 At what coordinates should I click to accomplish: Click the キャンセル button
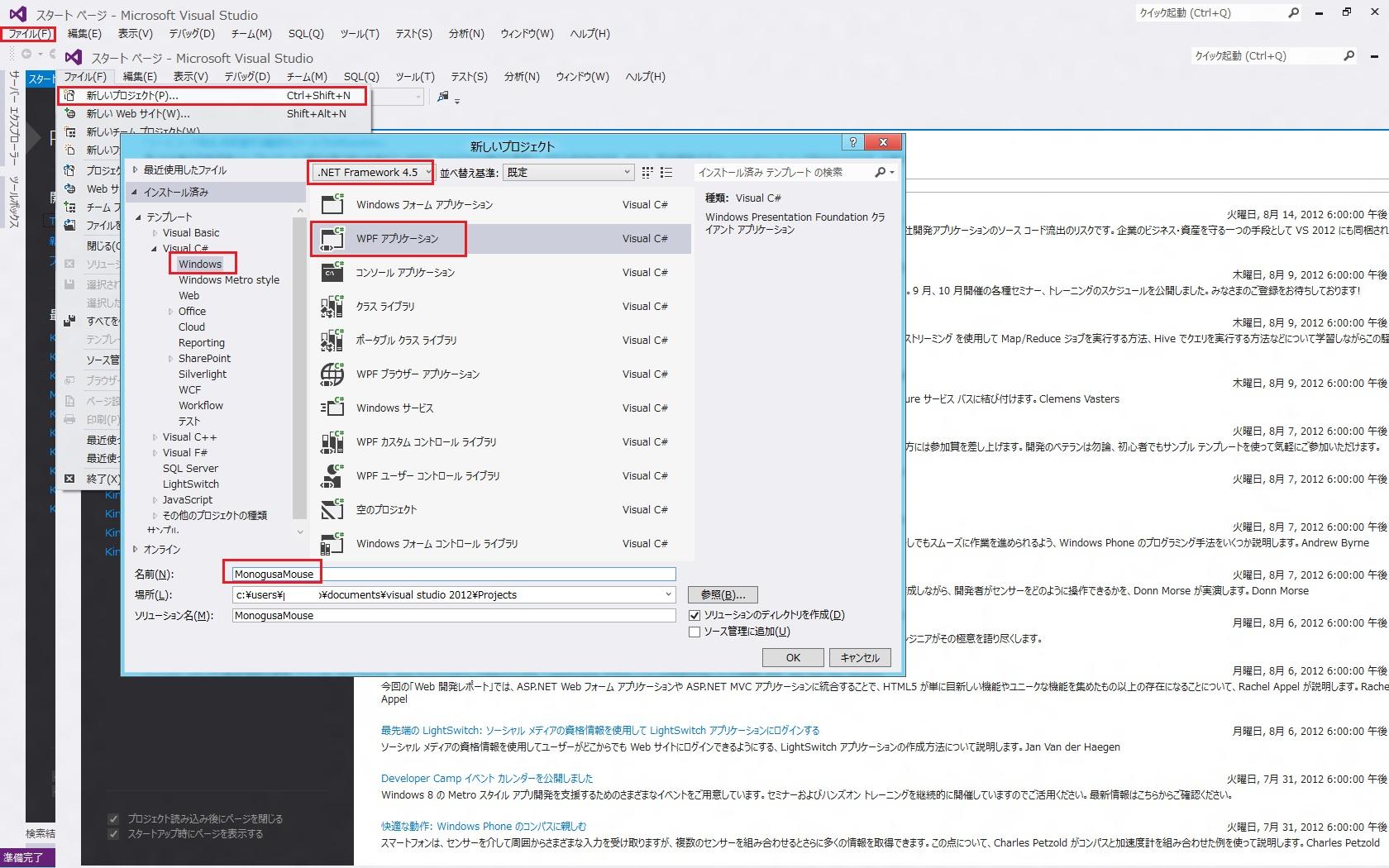click(860, 657)
